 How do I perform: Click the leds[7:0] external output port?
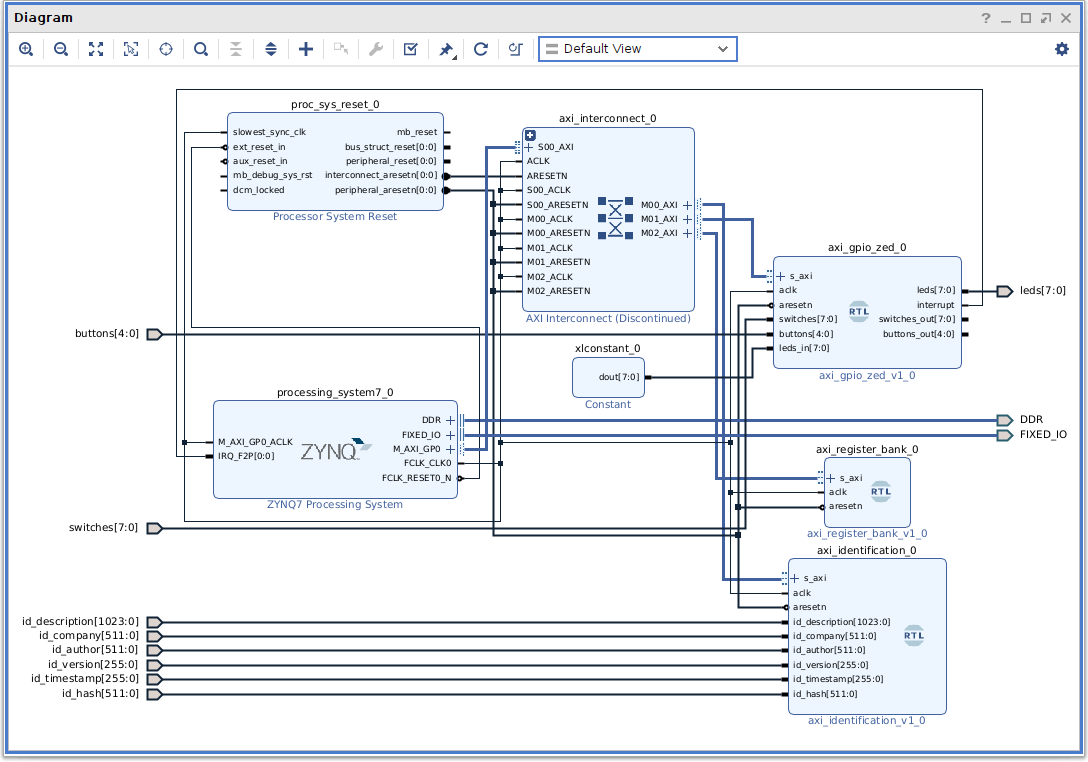click(1005, 291)
